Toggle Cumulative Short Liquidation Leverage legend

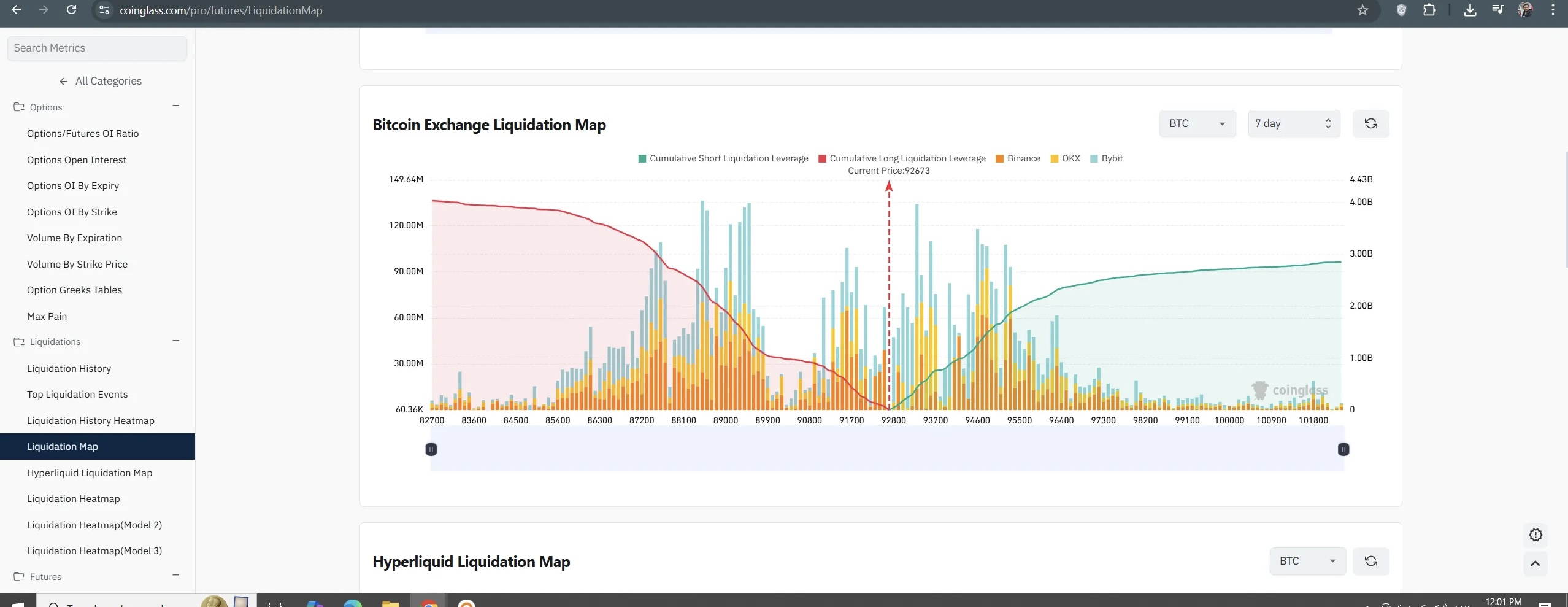pyautogui.click(x=723, y=158)
